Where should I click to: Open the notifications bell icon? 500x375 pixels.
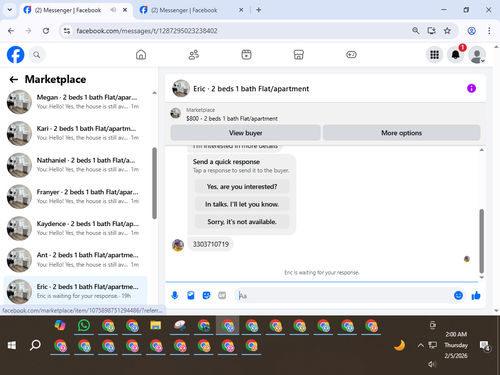point(456,55)
